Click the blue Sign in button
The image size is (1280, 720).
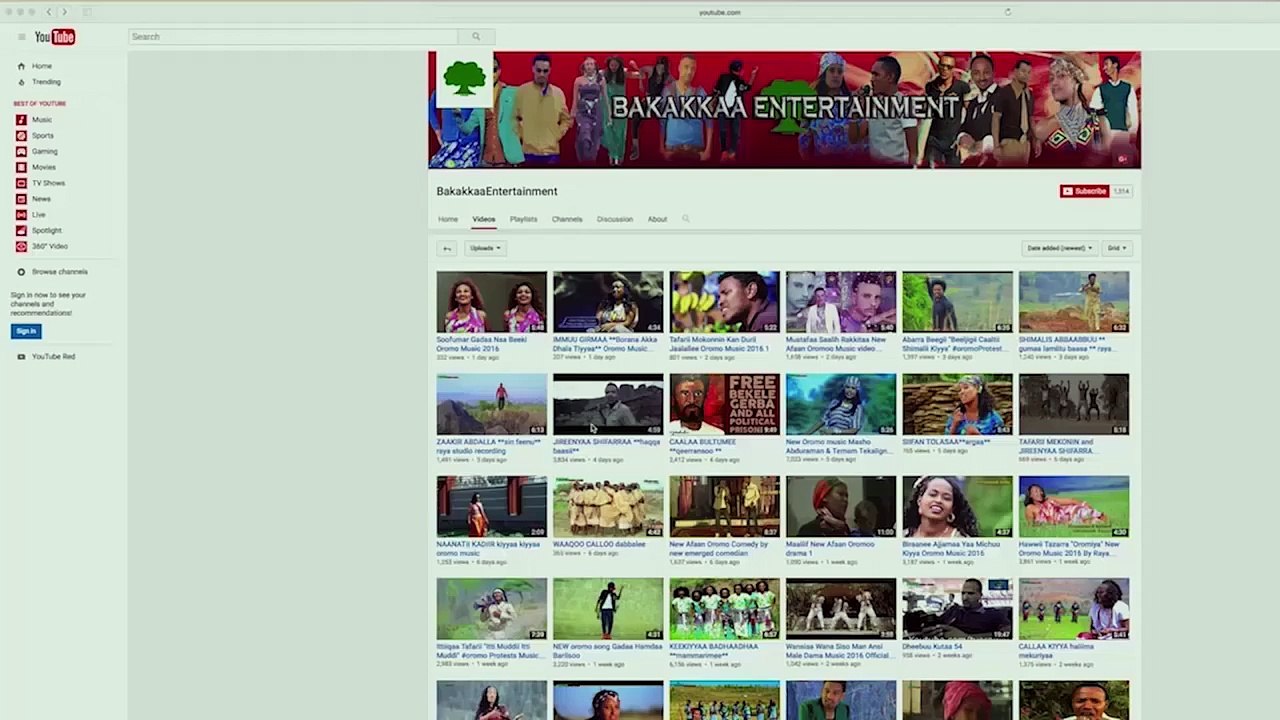pyautogui.click(x=26, y=331)
